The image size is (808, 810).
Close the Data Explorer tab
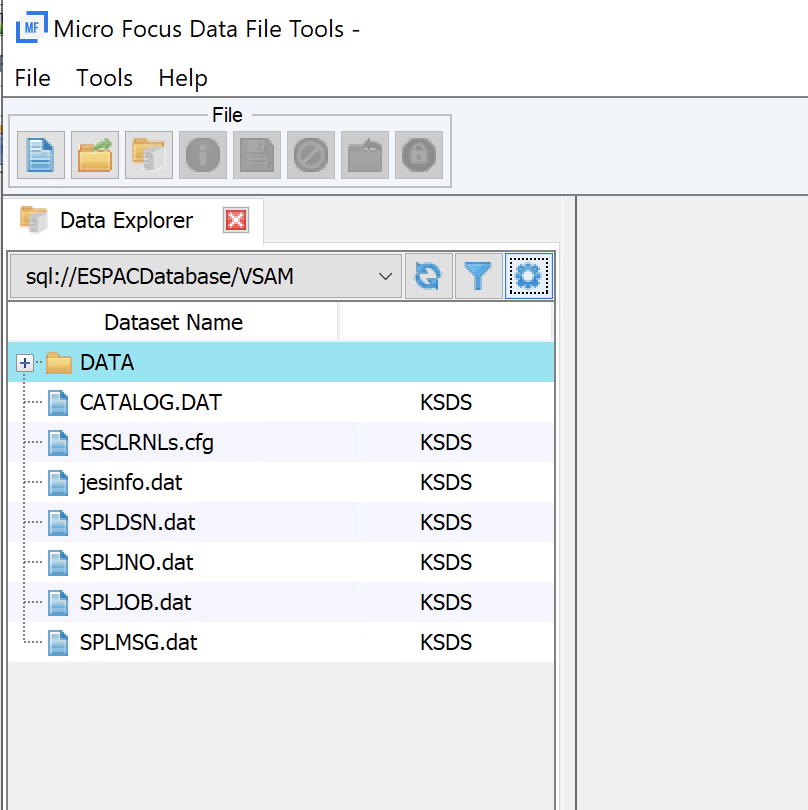[x=237, y=220]
